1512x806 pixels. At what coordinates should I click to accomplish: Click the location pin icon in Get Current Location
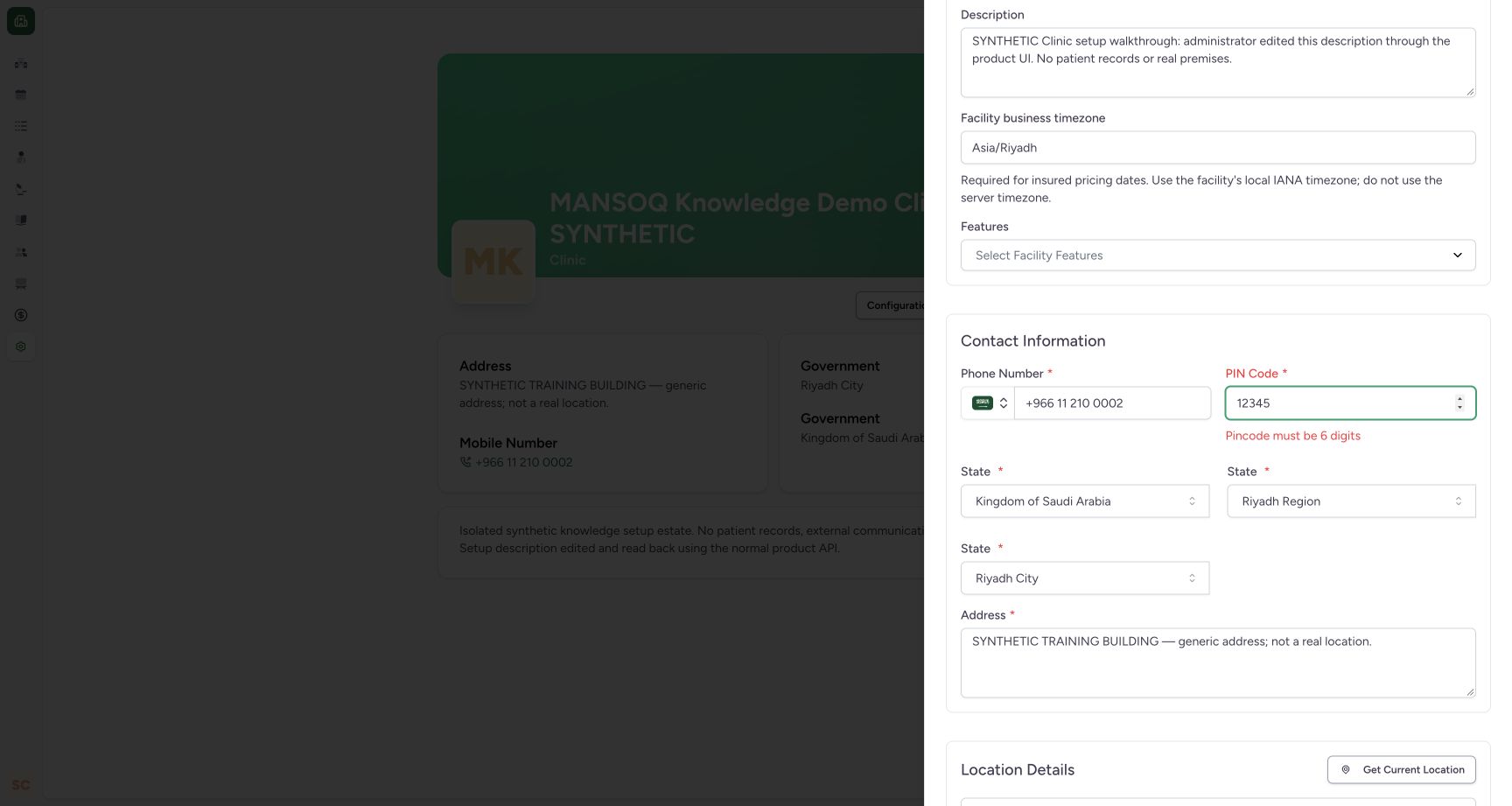[1346, 770]
